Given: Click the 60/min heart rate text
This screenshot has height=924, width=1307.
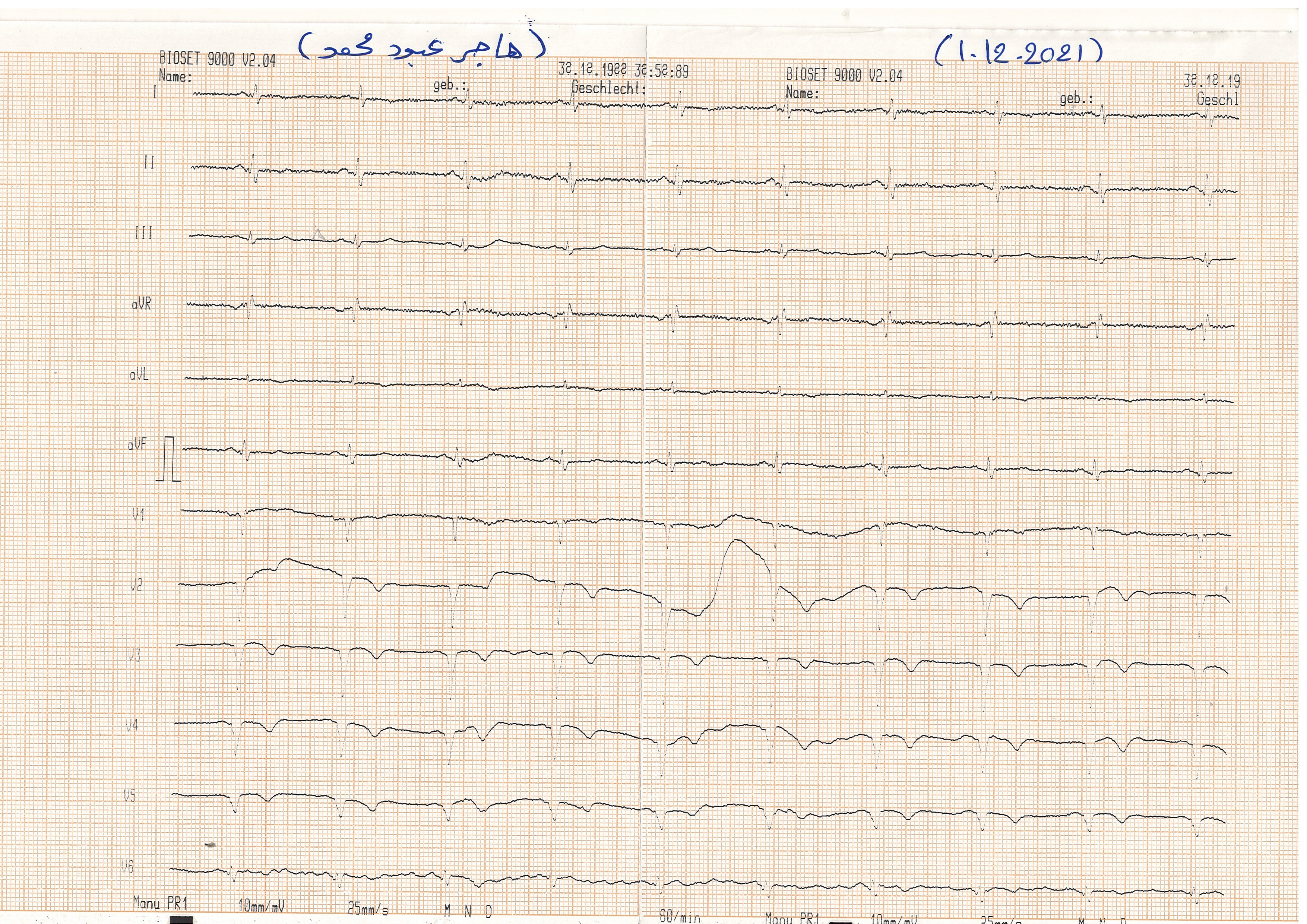Looking at the screenshot, I should tap(680, 916).
